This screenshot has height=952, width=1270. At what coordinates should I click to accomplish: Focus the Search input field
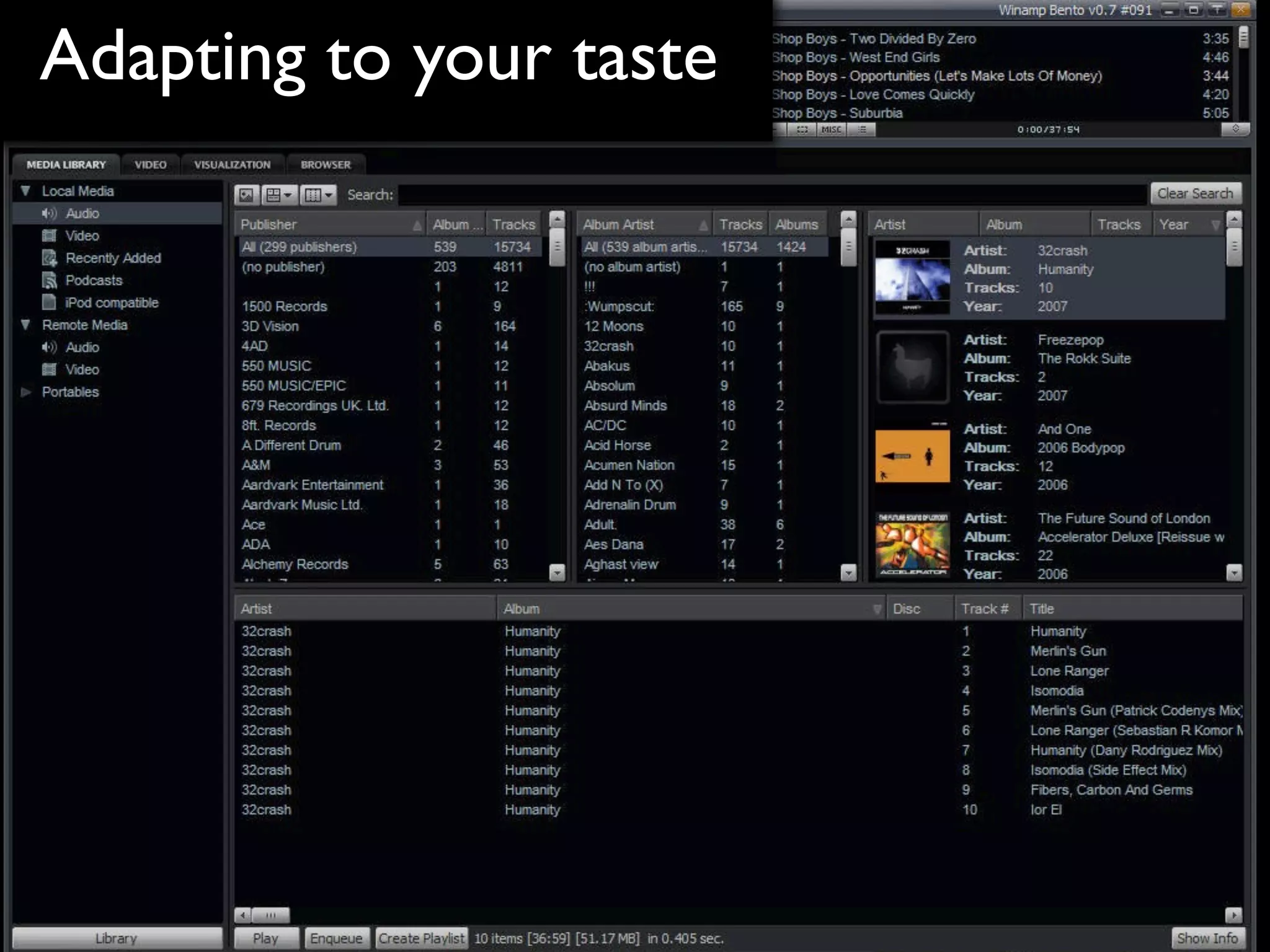tap(772, 195)
